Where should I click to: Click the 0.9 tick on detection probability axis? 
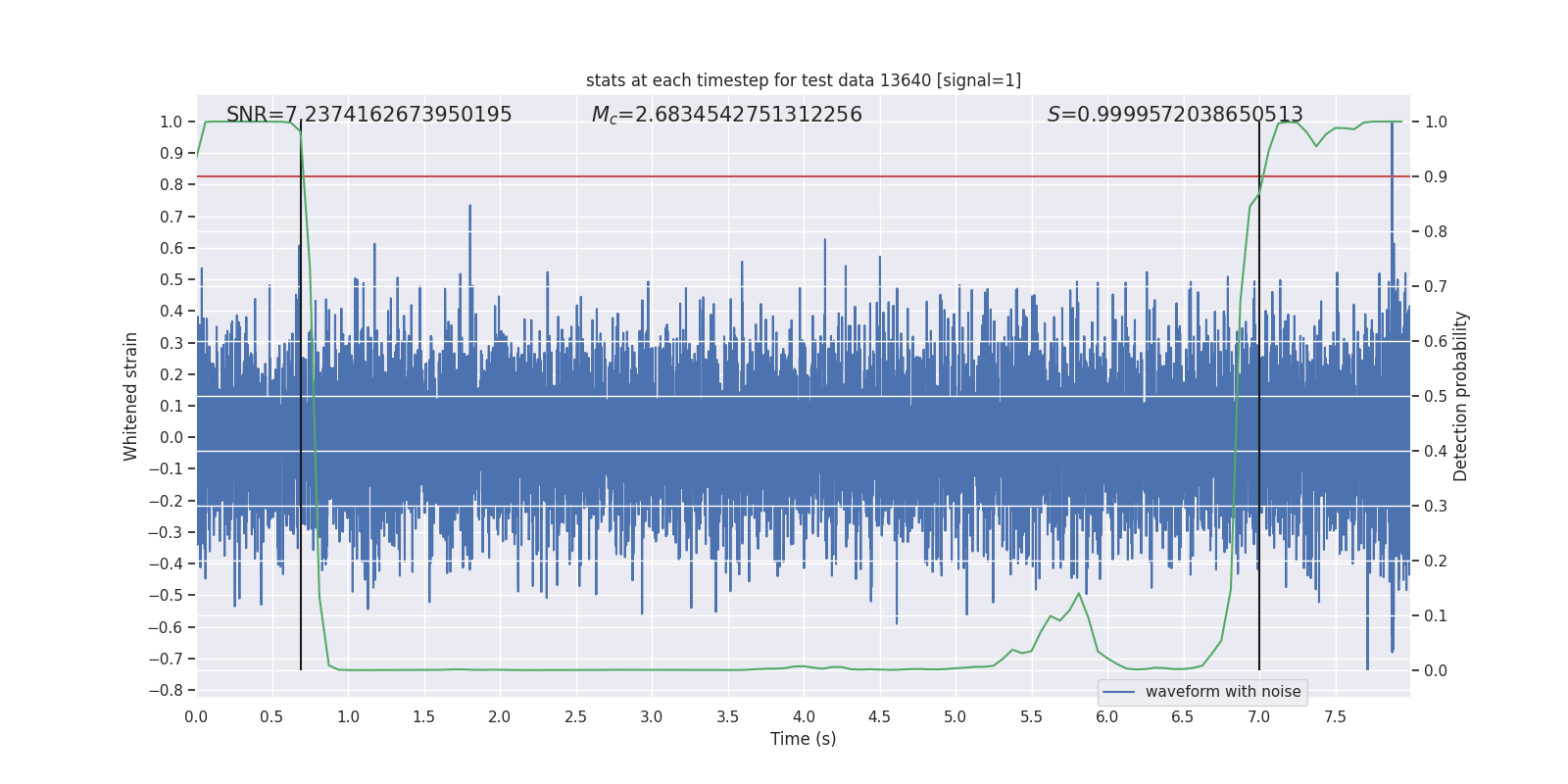point(1436,176)
